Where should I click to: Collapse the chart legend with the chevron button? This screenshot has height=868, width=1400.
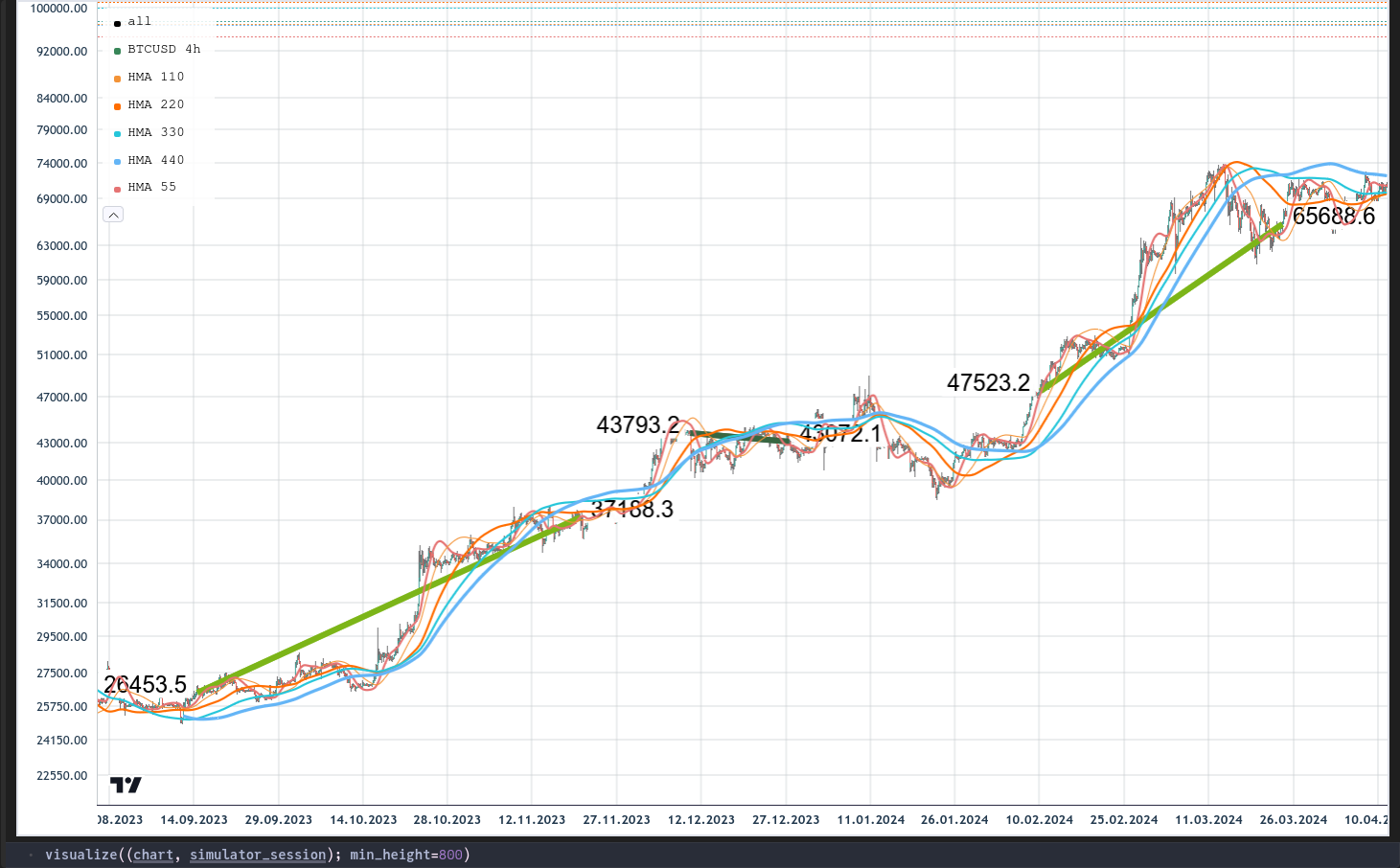tap(113, 215)
